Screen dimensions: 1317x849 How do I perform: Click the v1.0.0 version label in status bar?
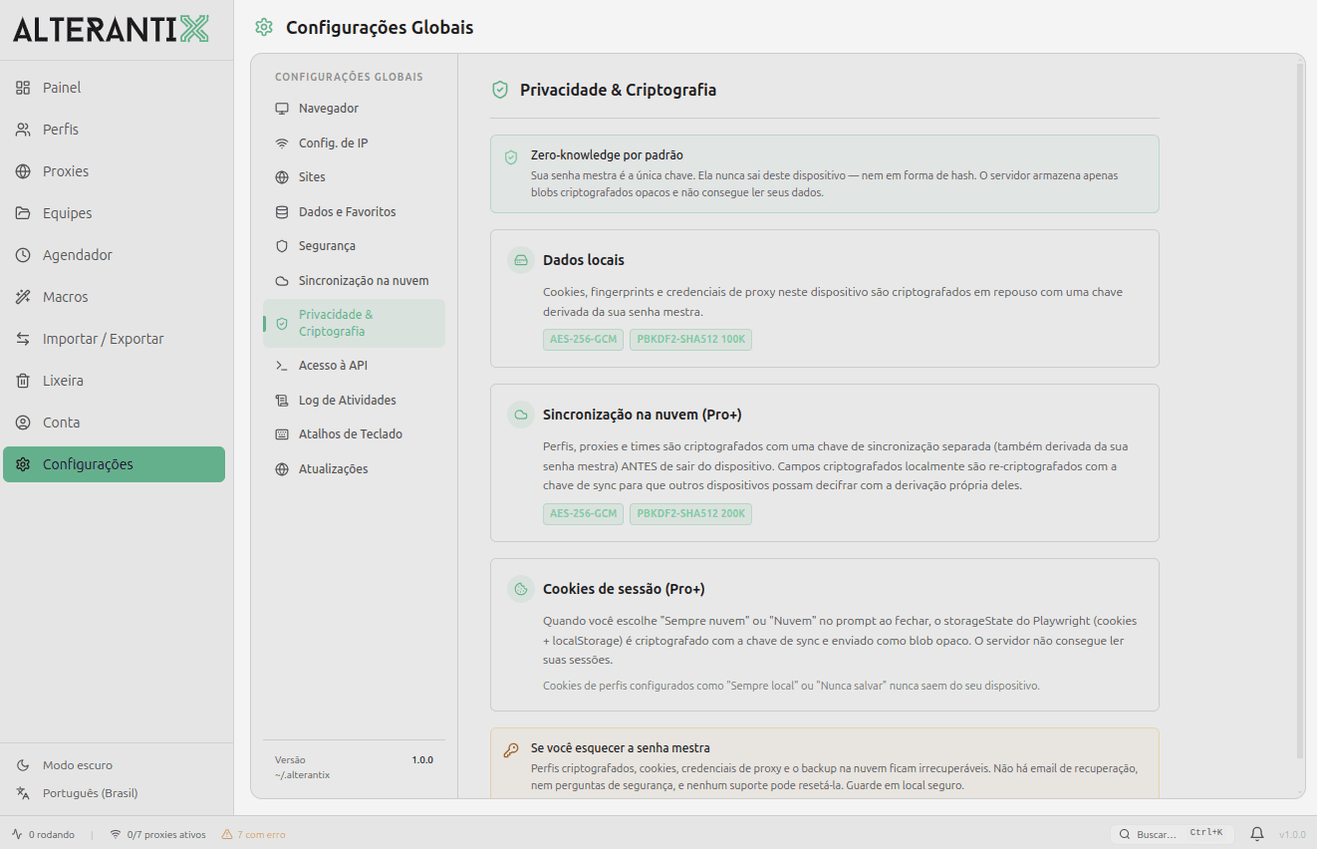click(1292, 834)
